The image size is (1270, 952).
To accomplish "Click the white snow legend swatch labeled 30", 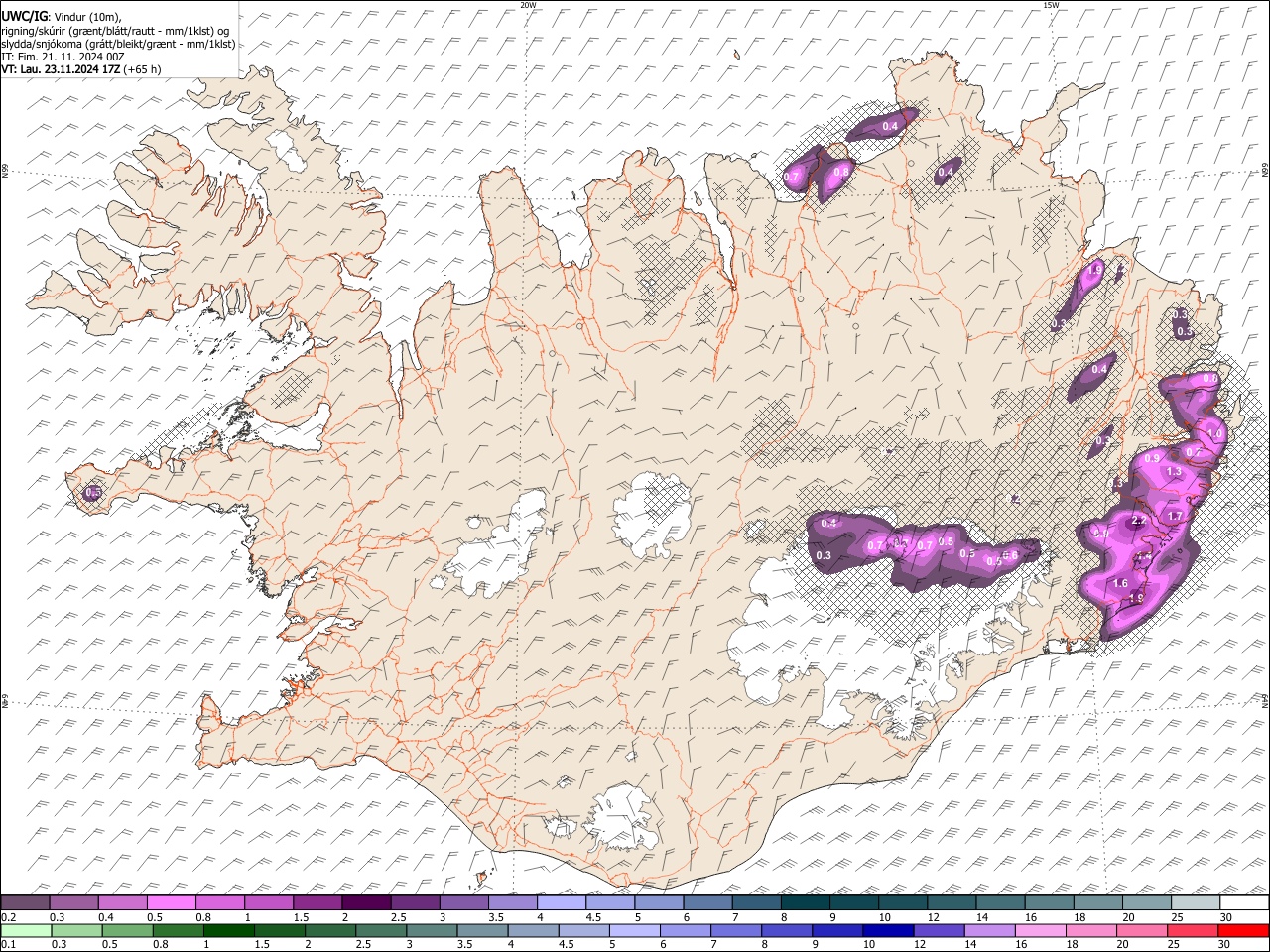I will [1244, 903].
